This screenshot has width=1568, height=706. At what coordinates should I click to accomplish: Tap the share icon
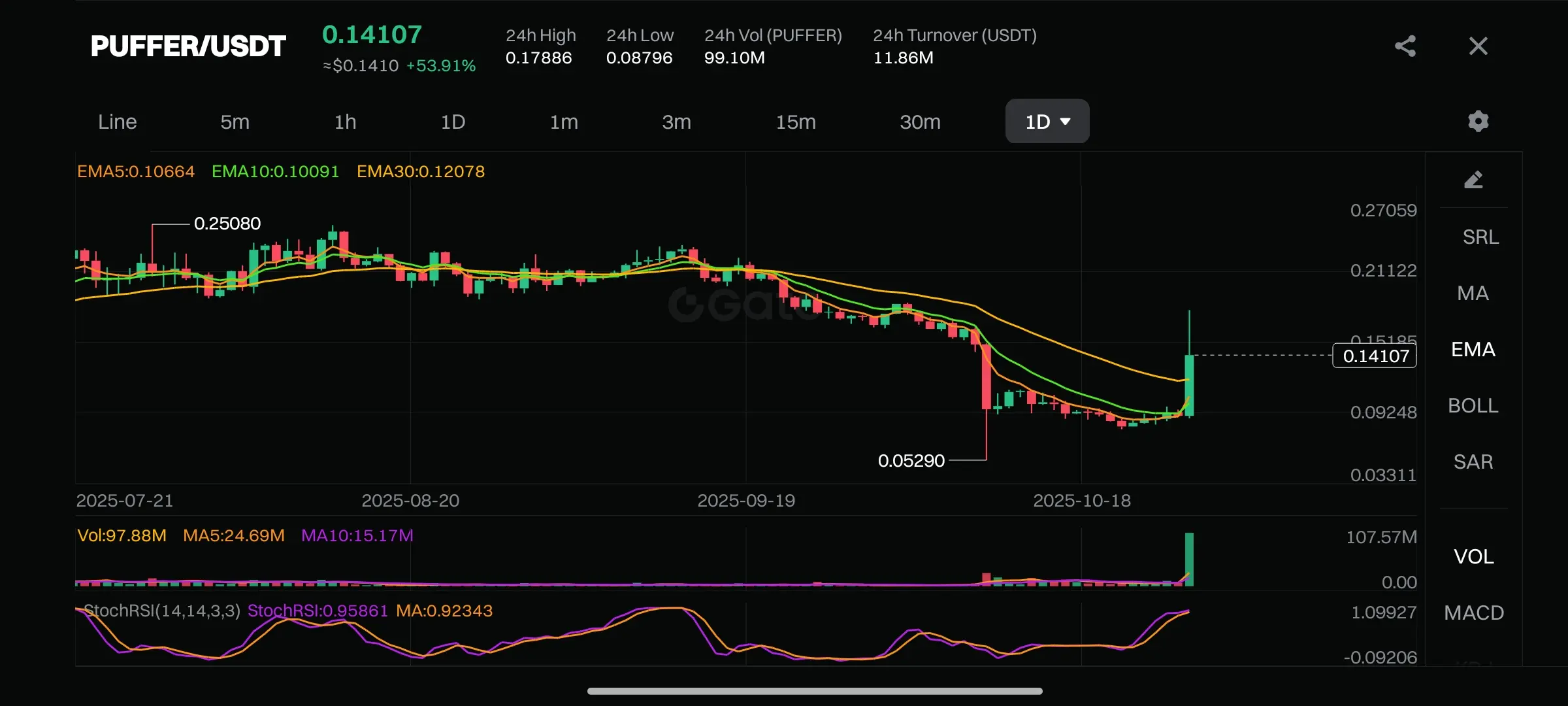1405,46
